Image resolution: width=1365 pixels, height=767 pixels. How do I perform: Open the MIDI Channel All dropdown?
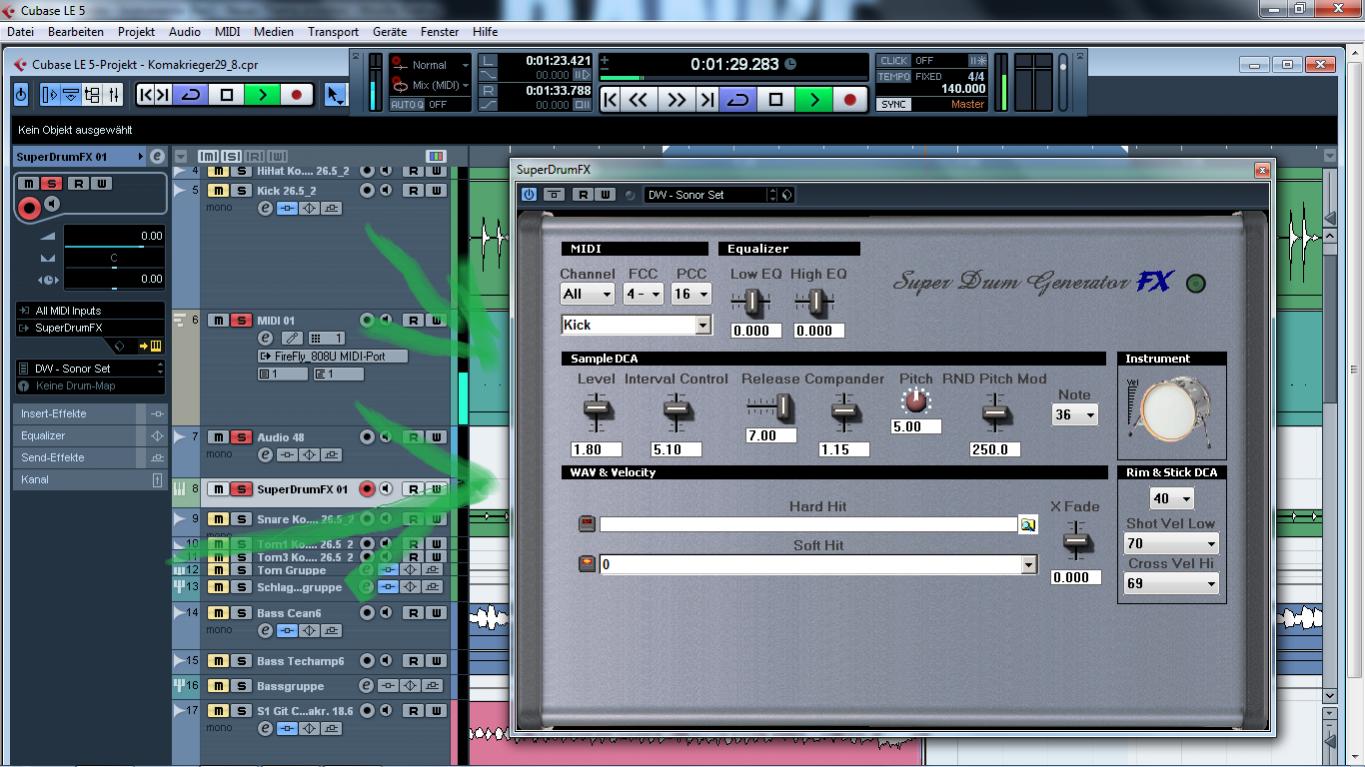click(x=588, y=294)
